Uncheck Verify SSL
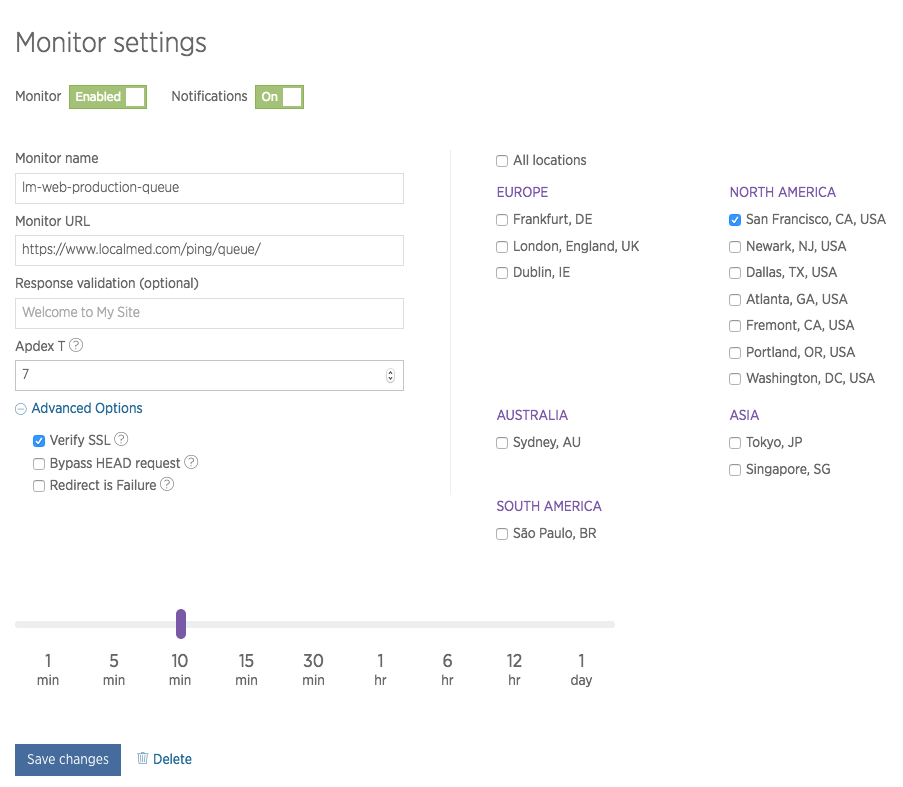The height and width of the screenshot is (787, 903). point(38,440)
